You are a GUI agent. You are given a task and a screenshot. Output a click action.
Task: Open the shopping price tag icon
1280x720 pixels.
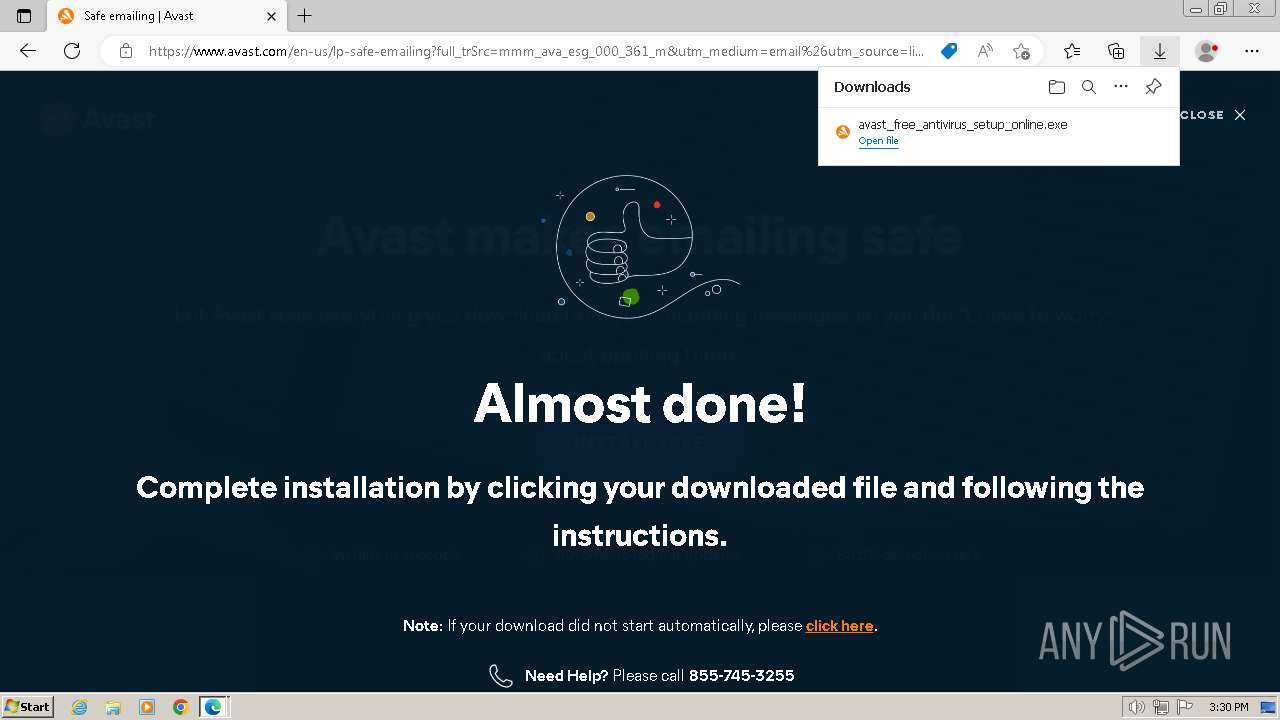949,51
